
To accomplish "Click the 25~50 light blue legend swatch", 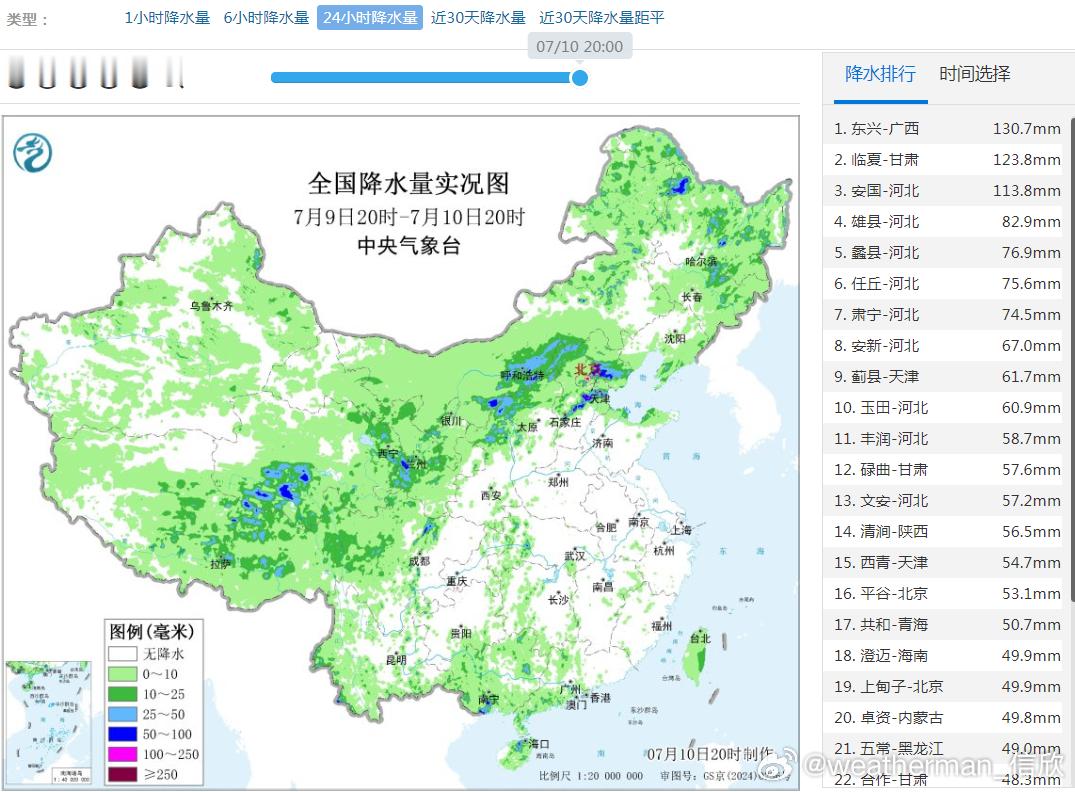I will pyautogui.click(x=122, y=714).
